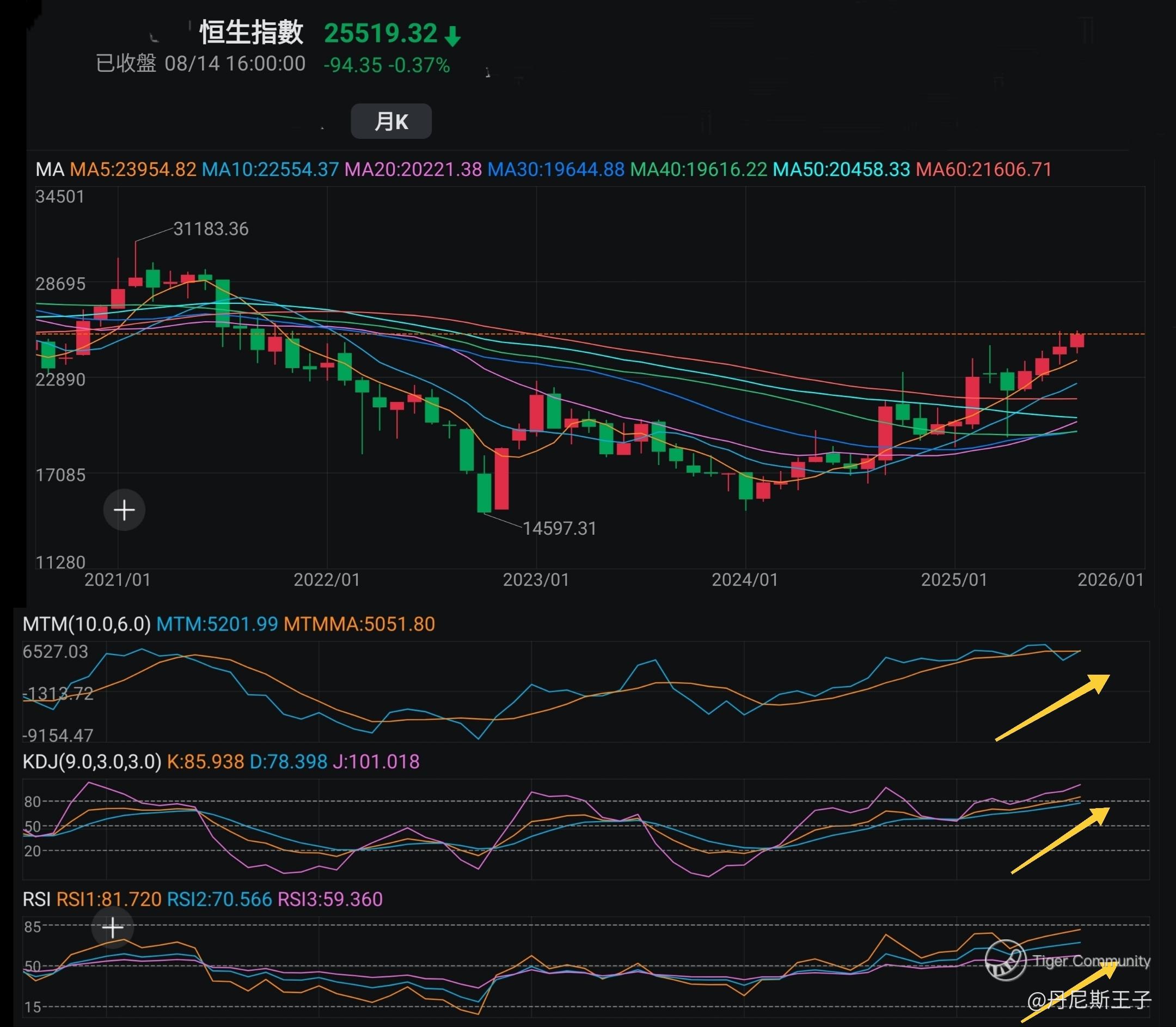Click the 2021/01 date axis label
Screen dimensions: 1176x1027
118,580
